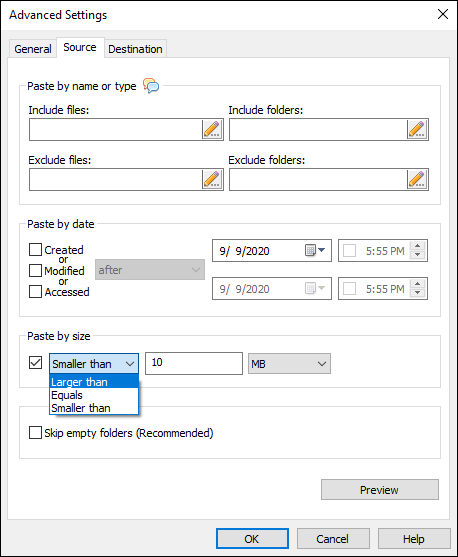Viewport: 458px width, 557px height.
Task: Decrease the second time field with down arrow
Action: [418, 293]
